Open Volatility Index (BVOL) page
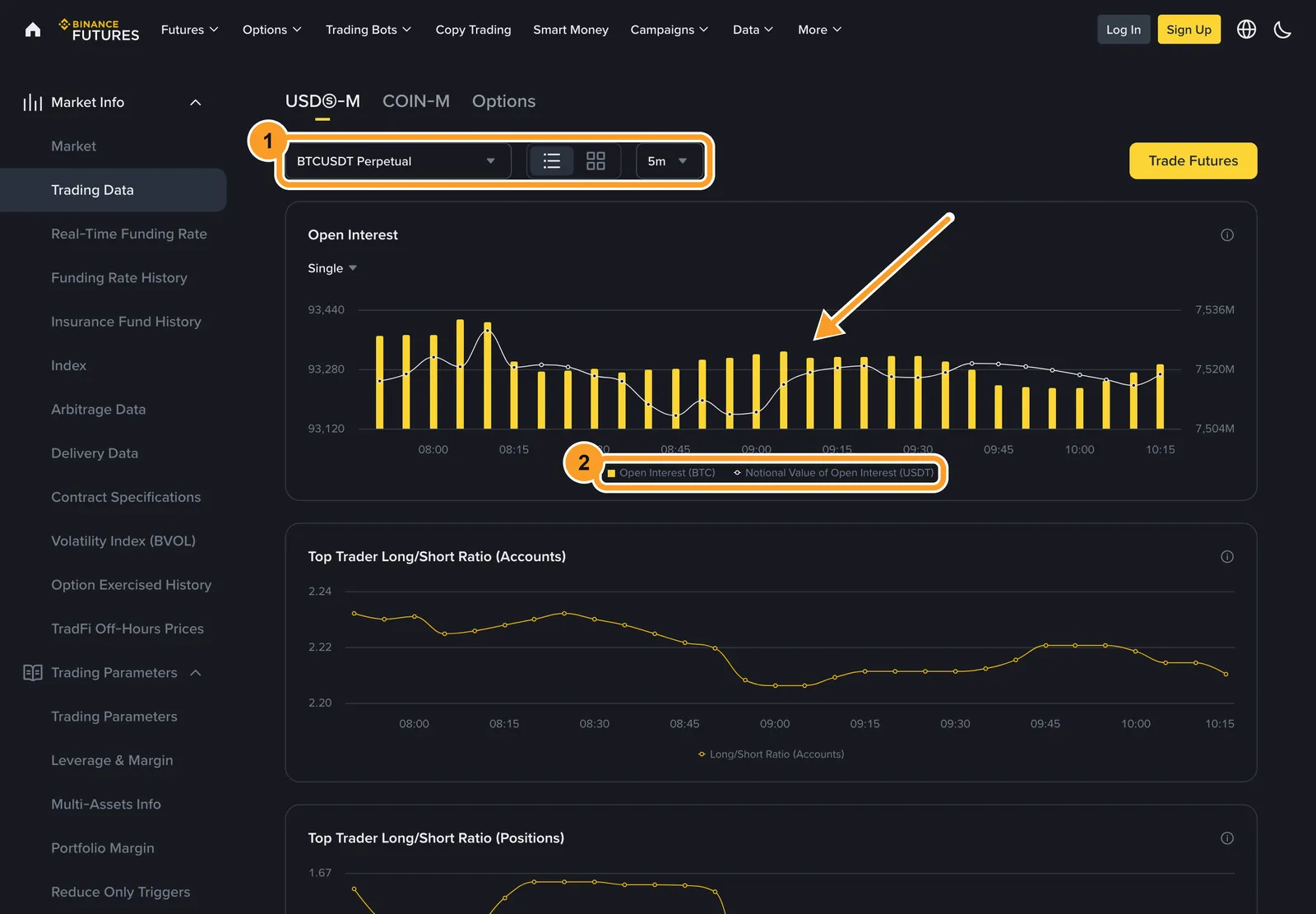This screenshot has width=1316, height=914. coord(123,541)
